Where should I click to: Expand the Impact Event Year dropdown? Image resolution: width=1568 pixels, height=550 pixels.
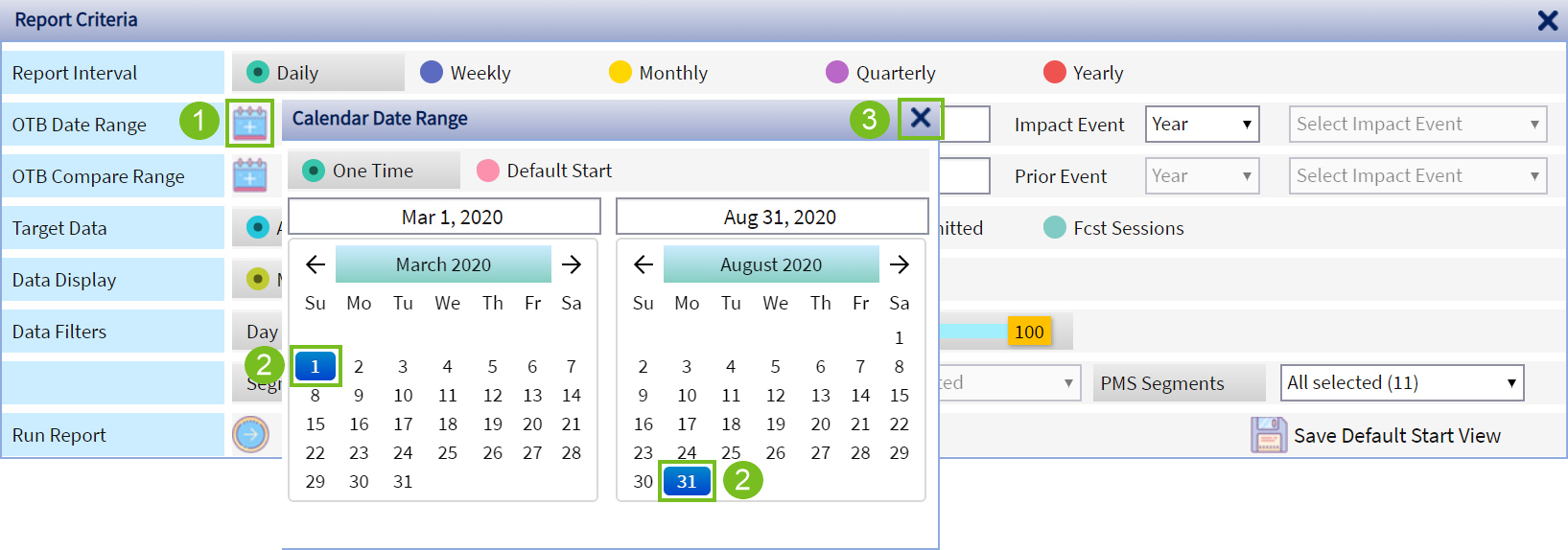(1202, 125)
